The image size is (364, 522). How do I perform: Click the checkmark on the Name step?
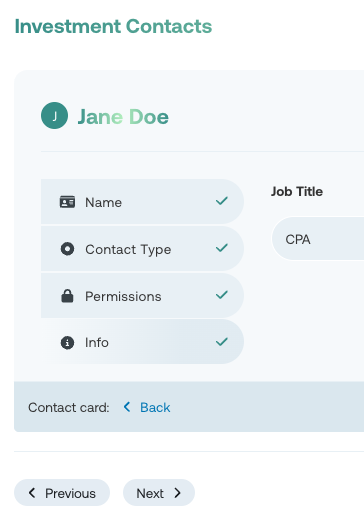(222, 201)
